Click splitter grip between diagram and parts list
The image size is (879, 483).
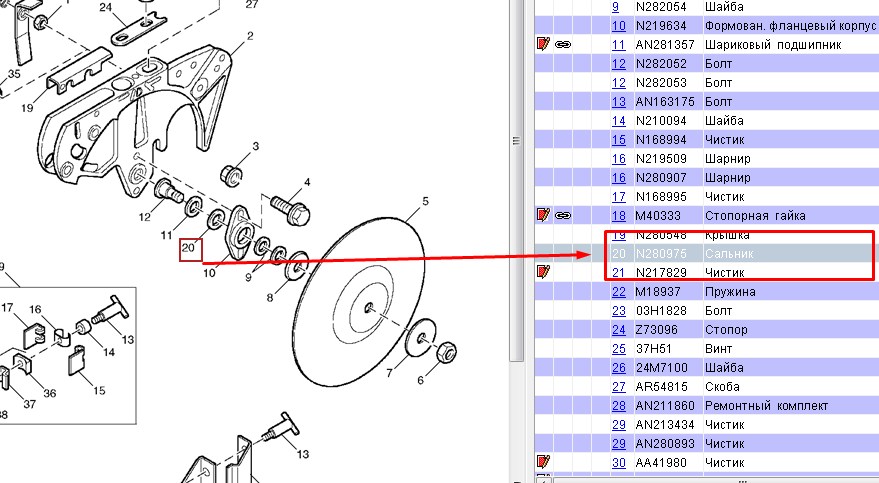pyautogui.click(x=516, y=141)
